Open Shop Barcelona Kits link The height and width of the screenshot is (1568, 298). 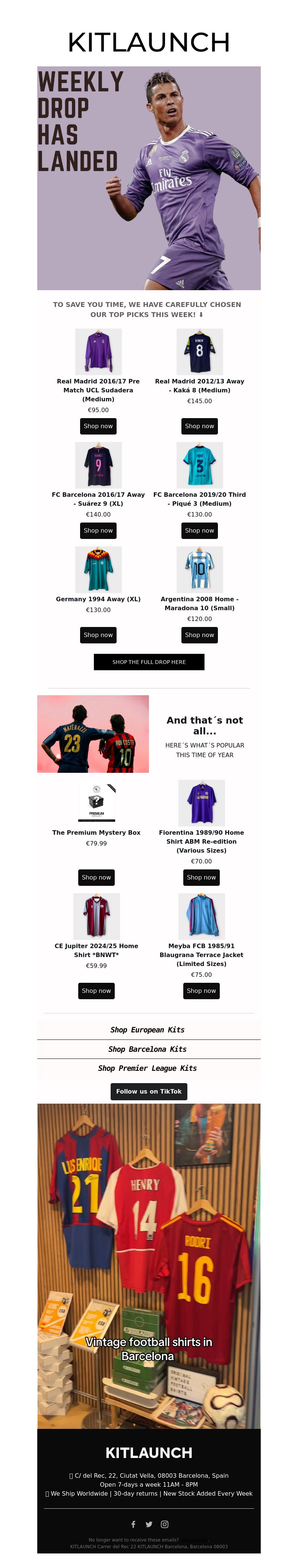[x=148, y=1049]
